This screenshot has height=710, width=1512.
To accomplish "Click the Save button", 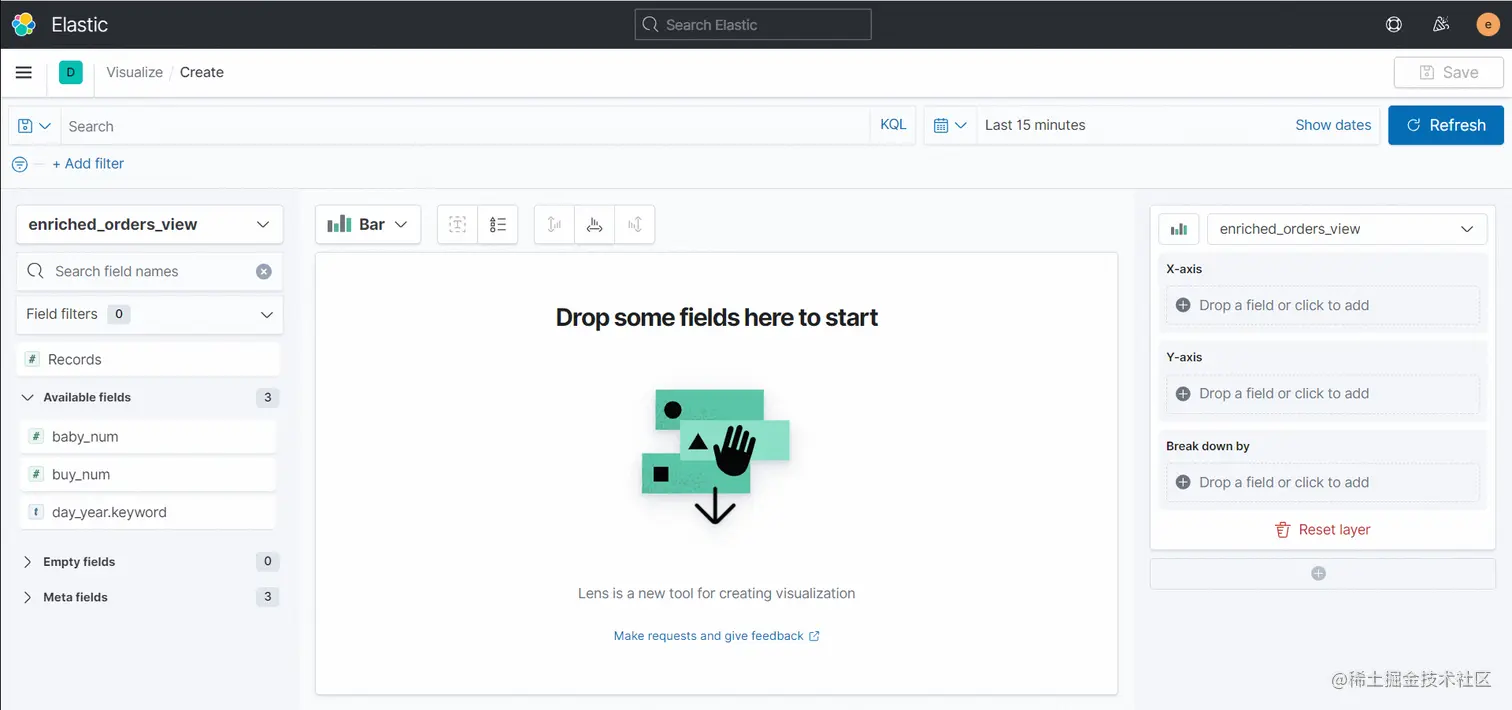I will [x=1449, y=72].
